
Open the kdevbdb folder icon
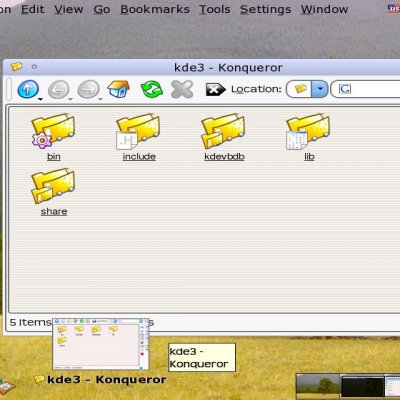coord(223,131)
